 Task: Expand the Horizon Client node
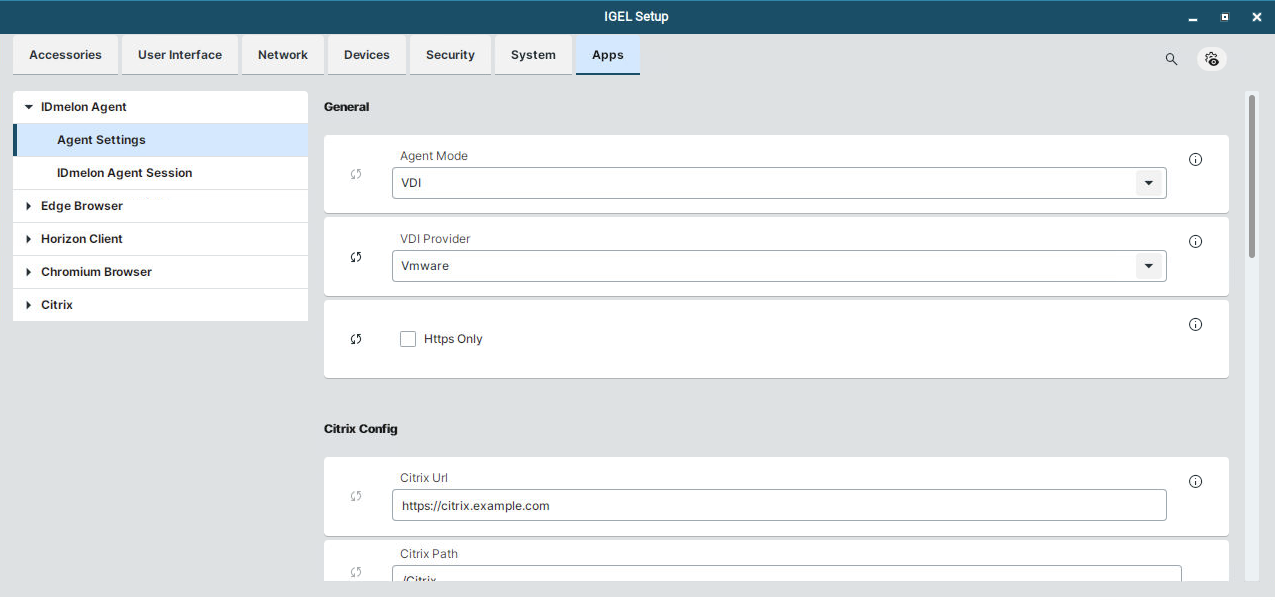pyautogui.click(x=29, y=239)
